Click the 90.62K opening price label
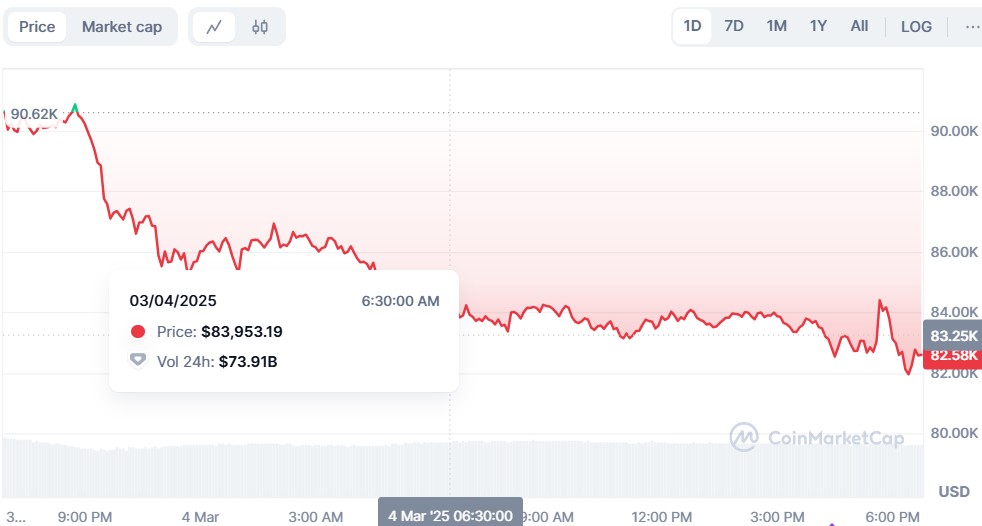 pos(35,114)
